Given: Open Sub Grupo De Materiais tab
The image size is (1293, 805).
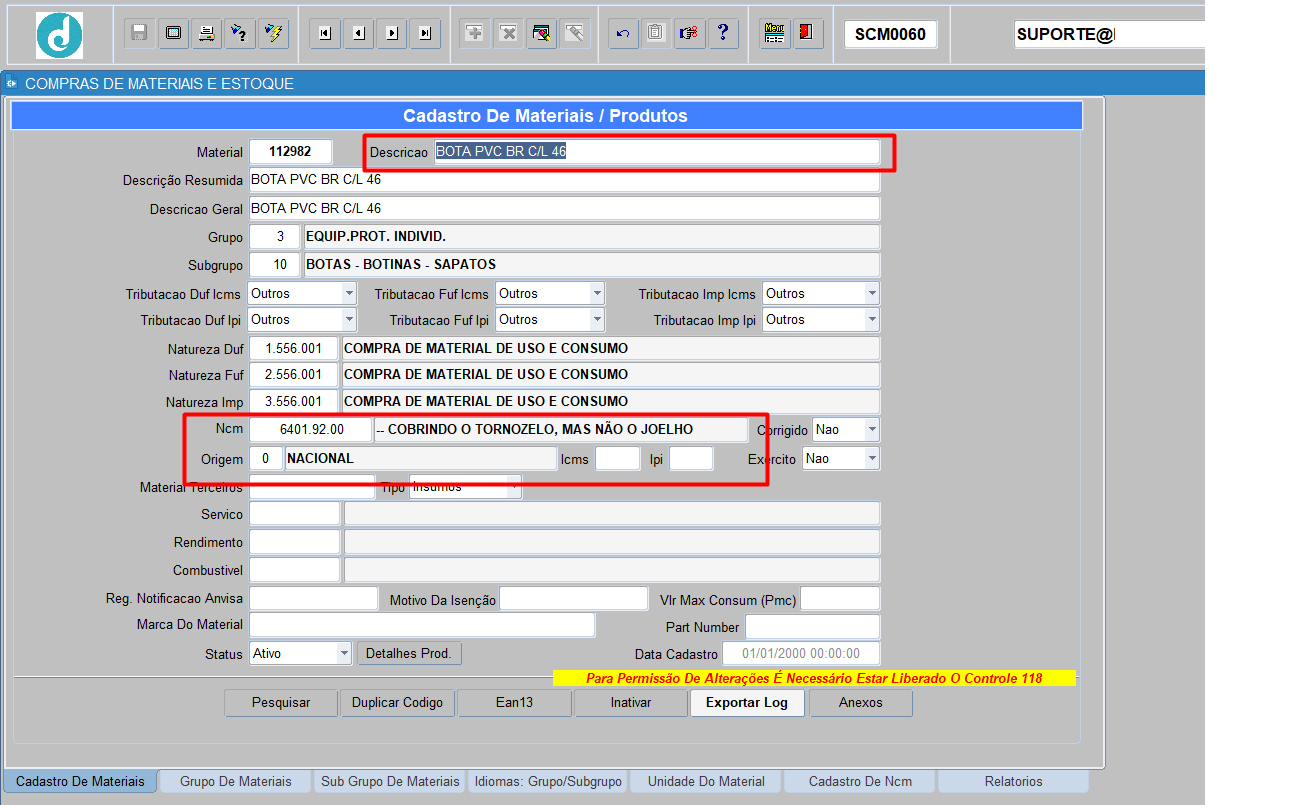Looking at the screenshot, I should click(390, 781).
